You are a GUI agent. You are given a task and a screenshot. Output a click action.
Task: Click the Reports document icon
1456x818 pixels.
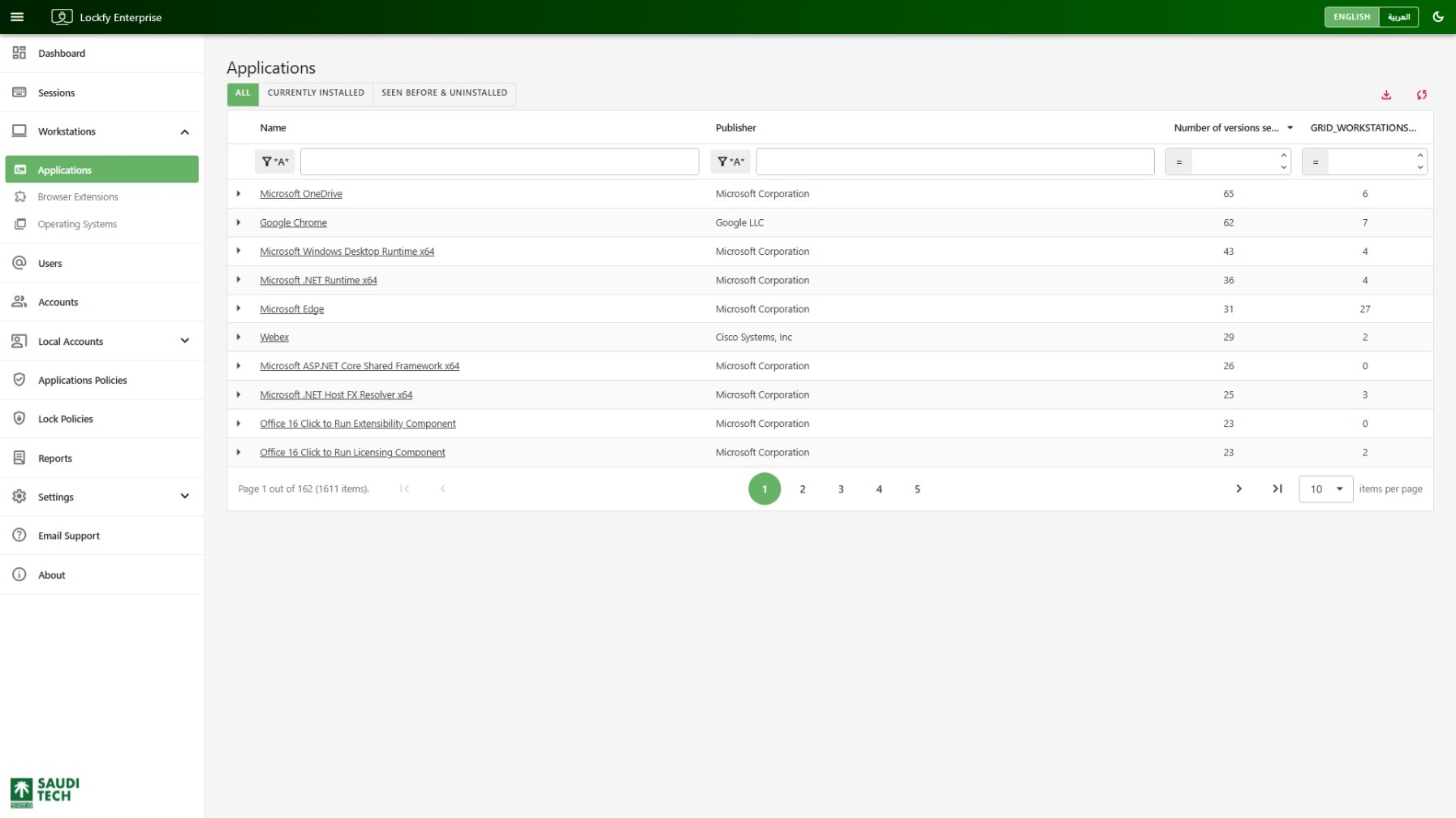[19, 458]
